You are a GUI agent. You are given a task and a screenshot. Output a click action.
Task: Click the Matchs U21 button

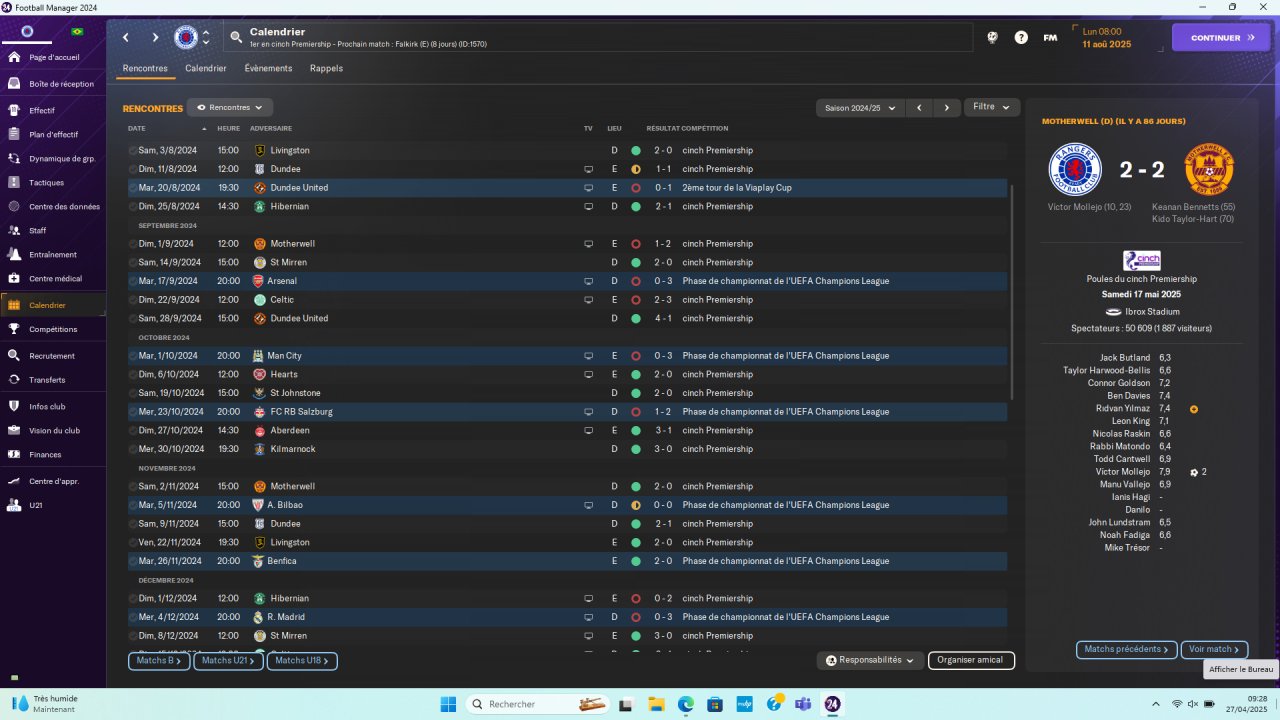[x=228, y=661]
